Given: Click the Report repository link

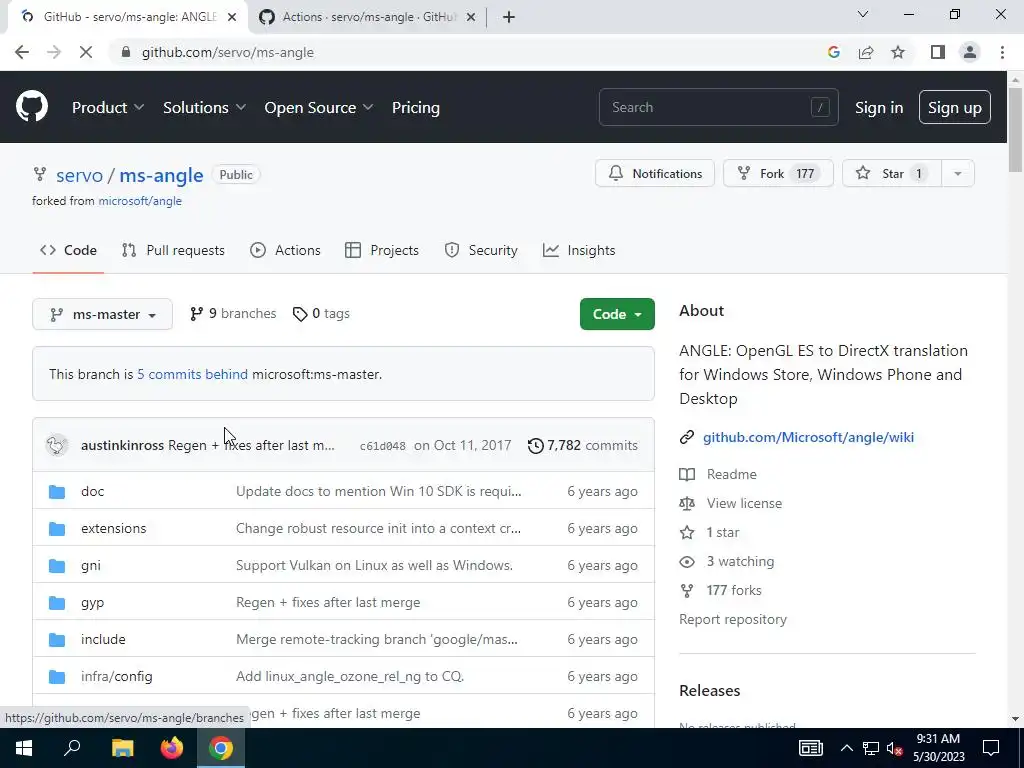Looking at the screenshot, I should 733,619.
